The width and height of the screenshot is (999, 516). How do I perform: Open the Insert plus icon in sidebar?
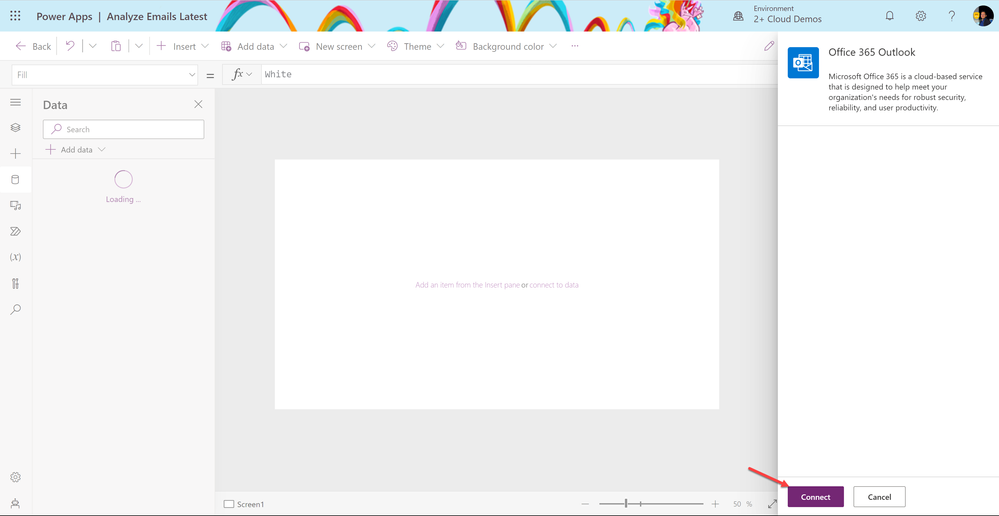click(16, 154)
